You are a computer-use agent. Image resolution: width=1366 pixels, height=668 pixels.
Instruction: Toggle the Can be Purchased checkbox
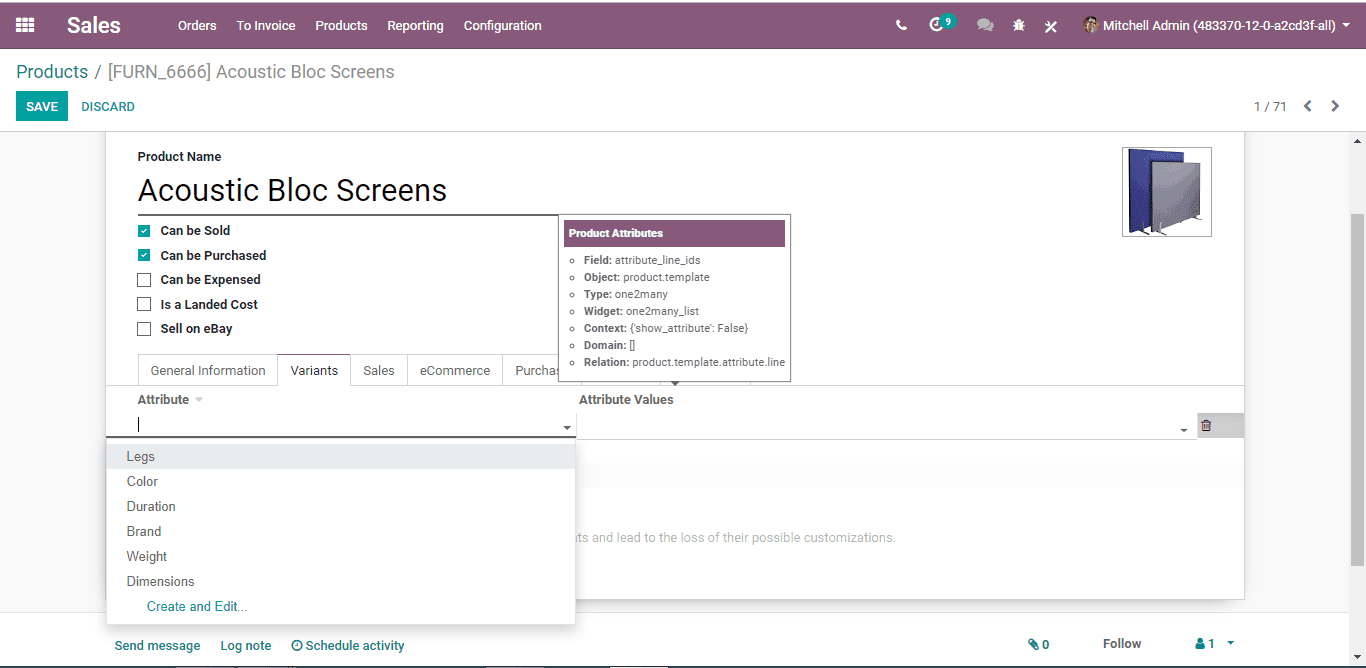pyautogui.click(x=144, y=255)
